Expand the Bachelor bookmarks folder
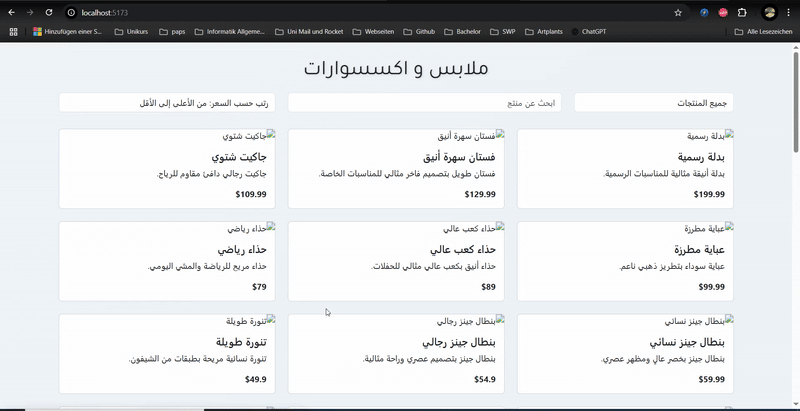Image resolution: width=800 pixels, height=411 pixels. point(462,32)
